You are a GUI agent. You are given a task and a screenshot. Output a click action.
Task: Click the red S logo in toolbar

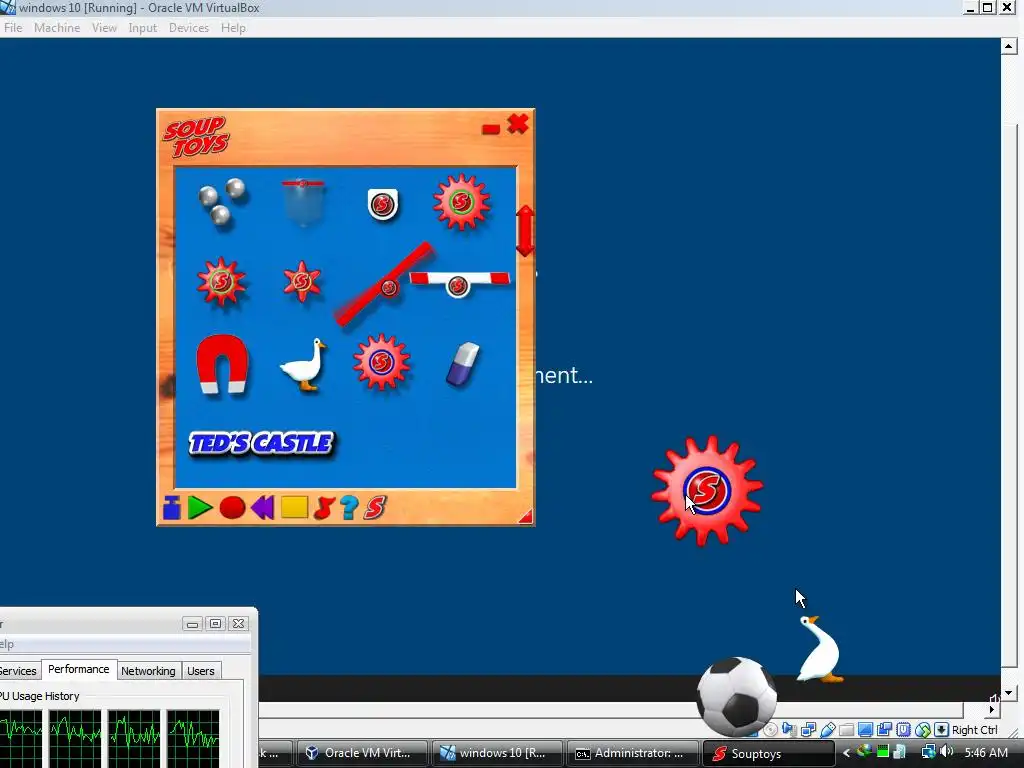376,507
